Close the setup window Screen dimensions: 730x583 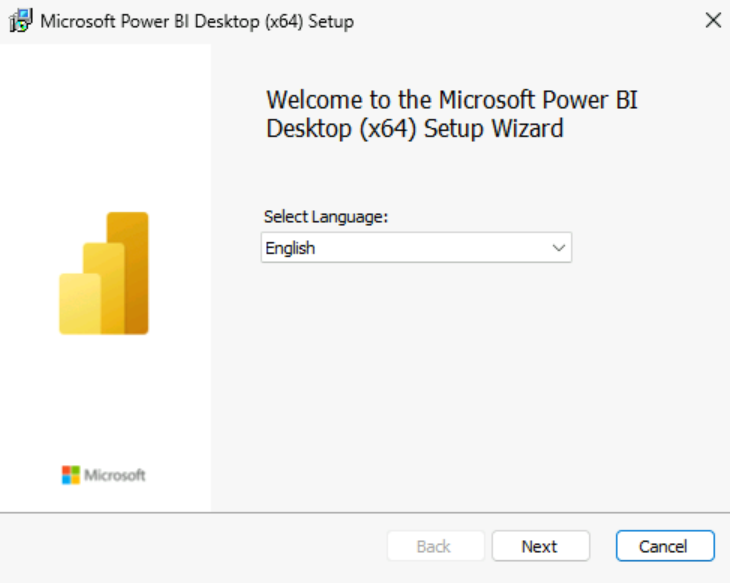tap(713, 20)
